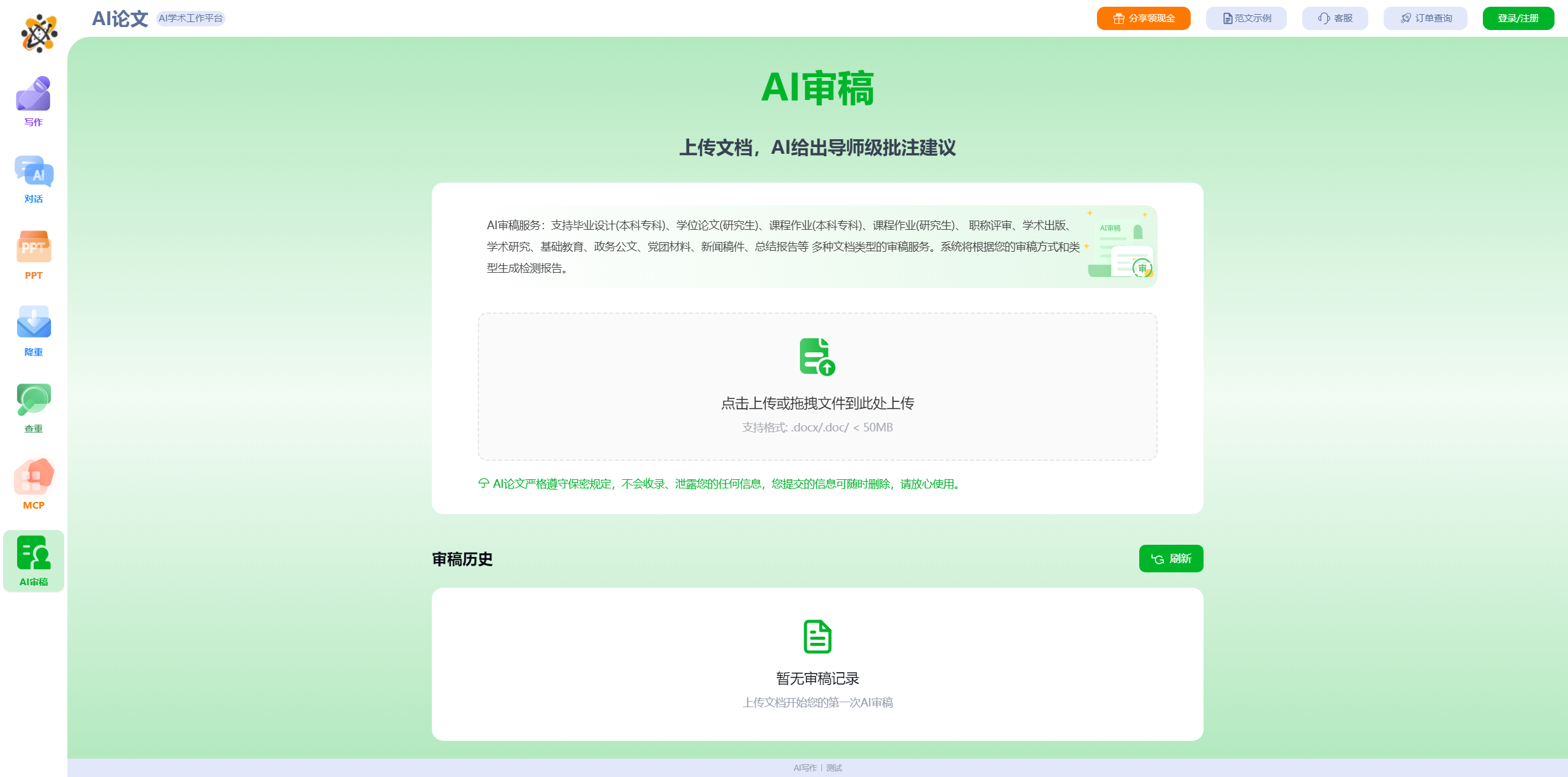
Task: Click the 上传文档开始您的第一次AI审稿 hint
Action: click(x=817, y=703)
